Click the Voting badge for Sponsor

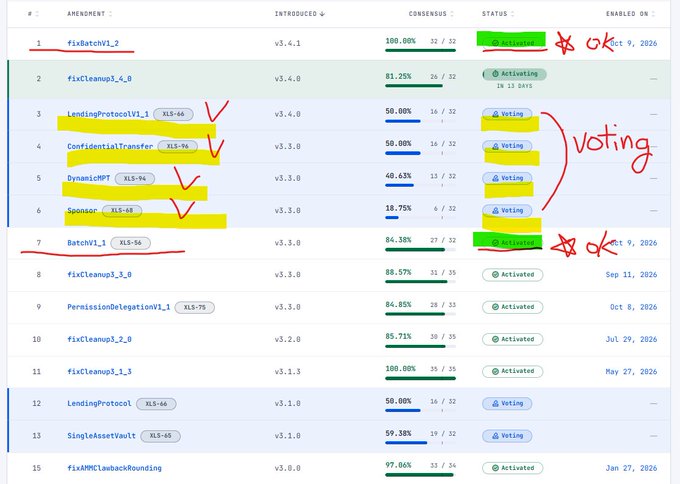coord(507,210)
